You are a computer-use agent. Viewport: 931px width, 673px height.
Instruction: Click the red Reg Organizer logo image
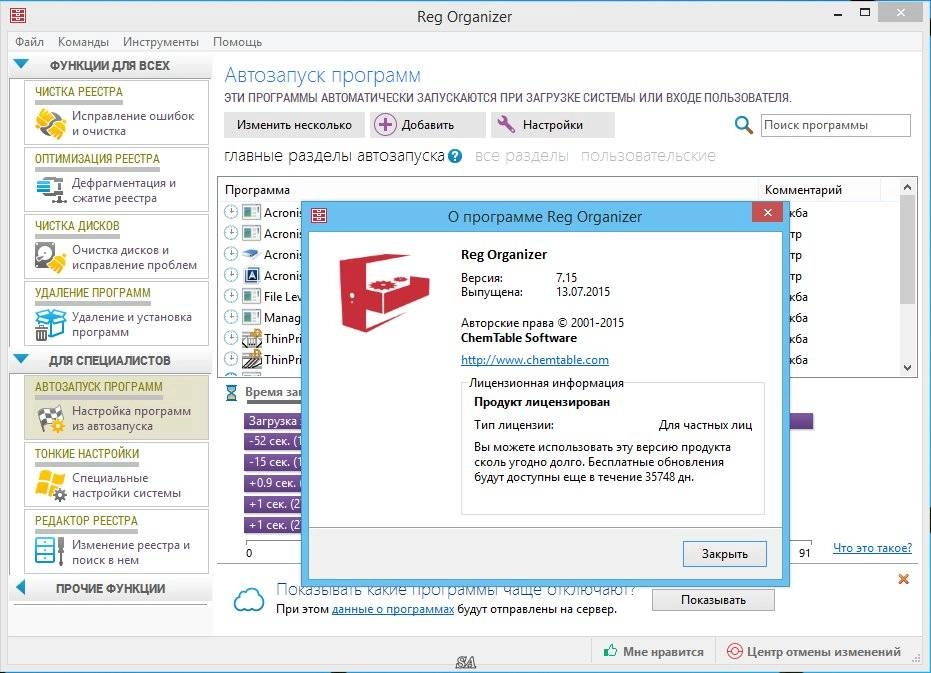(384, 292)
